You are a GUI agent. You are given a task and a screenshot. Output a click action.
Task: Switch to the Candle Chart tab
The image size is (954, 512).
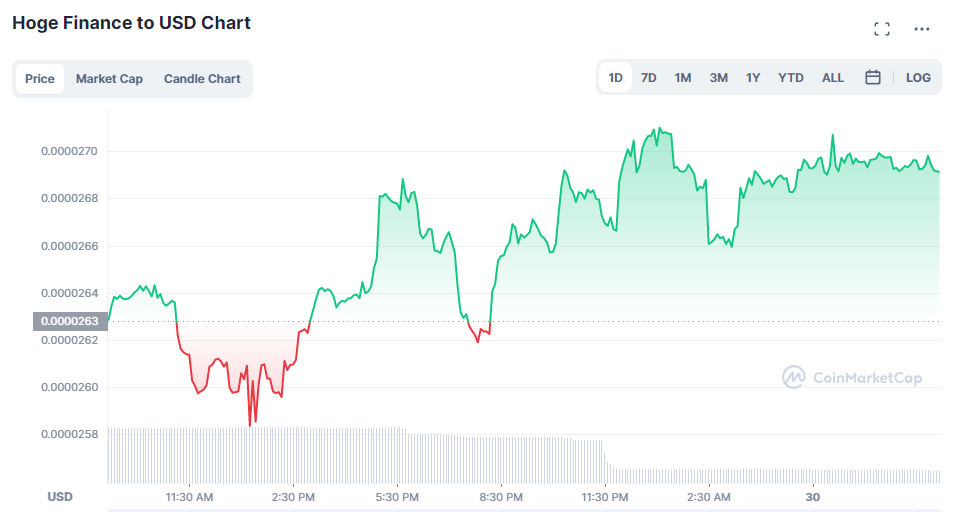(202, 78)
